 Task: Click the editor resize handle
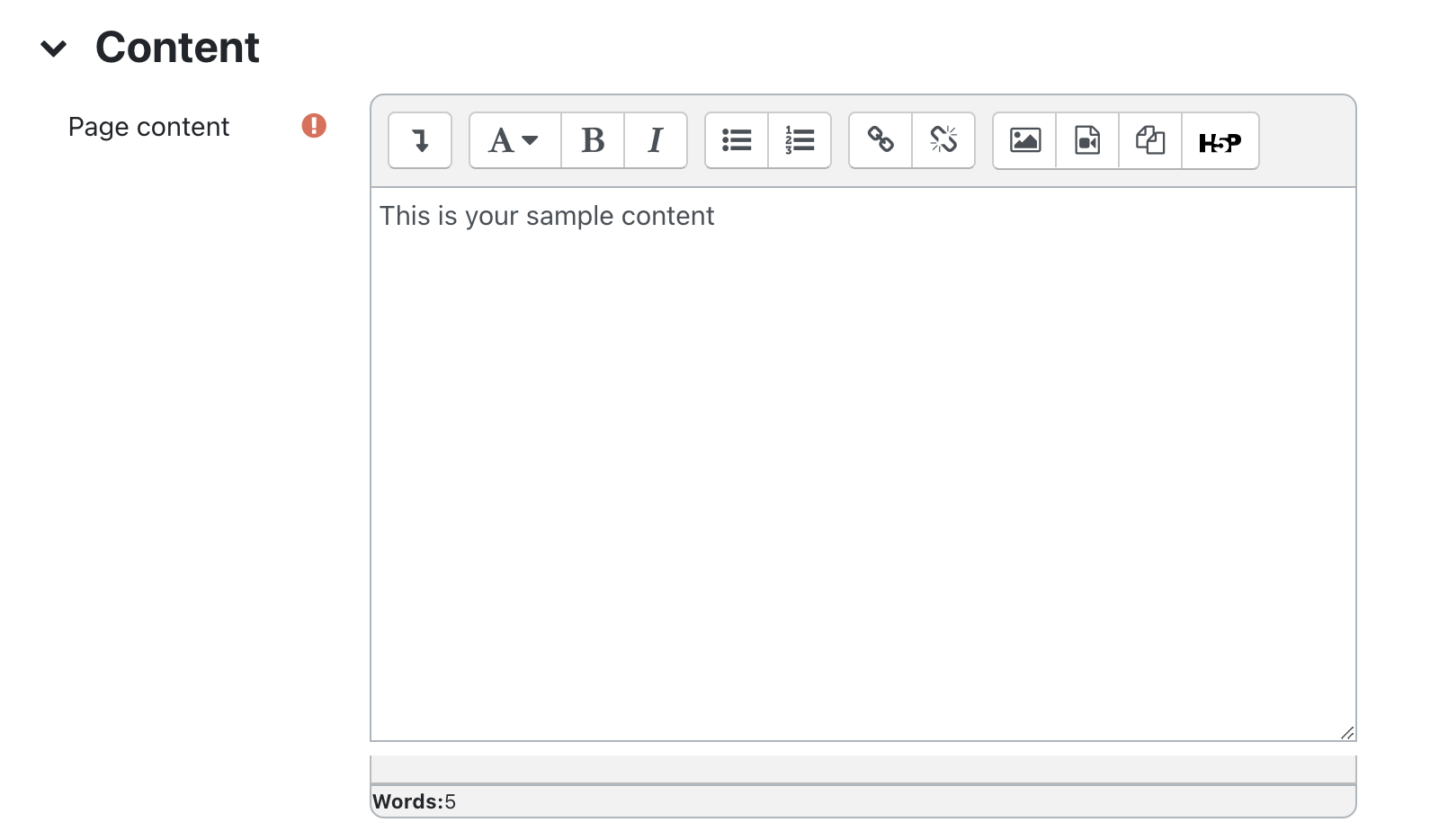coord(1346,733)
